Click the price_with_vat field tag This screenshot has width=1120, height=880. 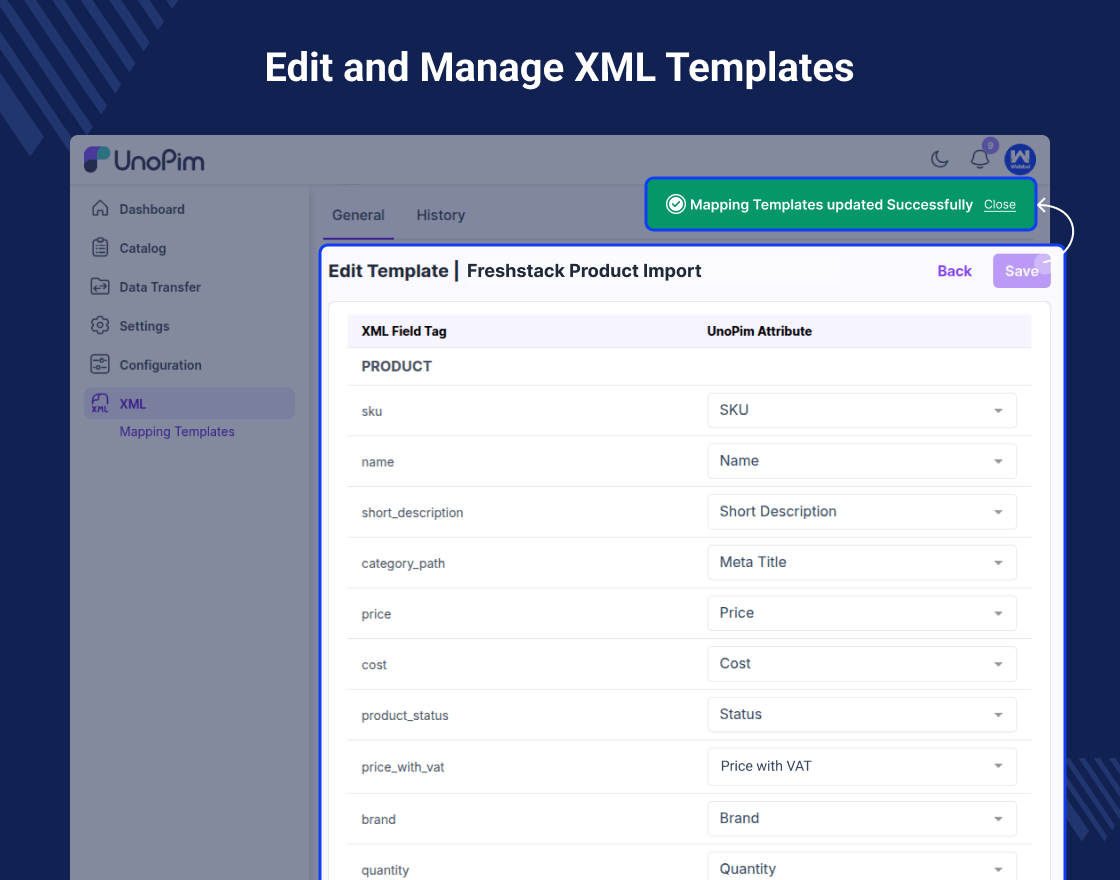point(403,767)
